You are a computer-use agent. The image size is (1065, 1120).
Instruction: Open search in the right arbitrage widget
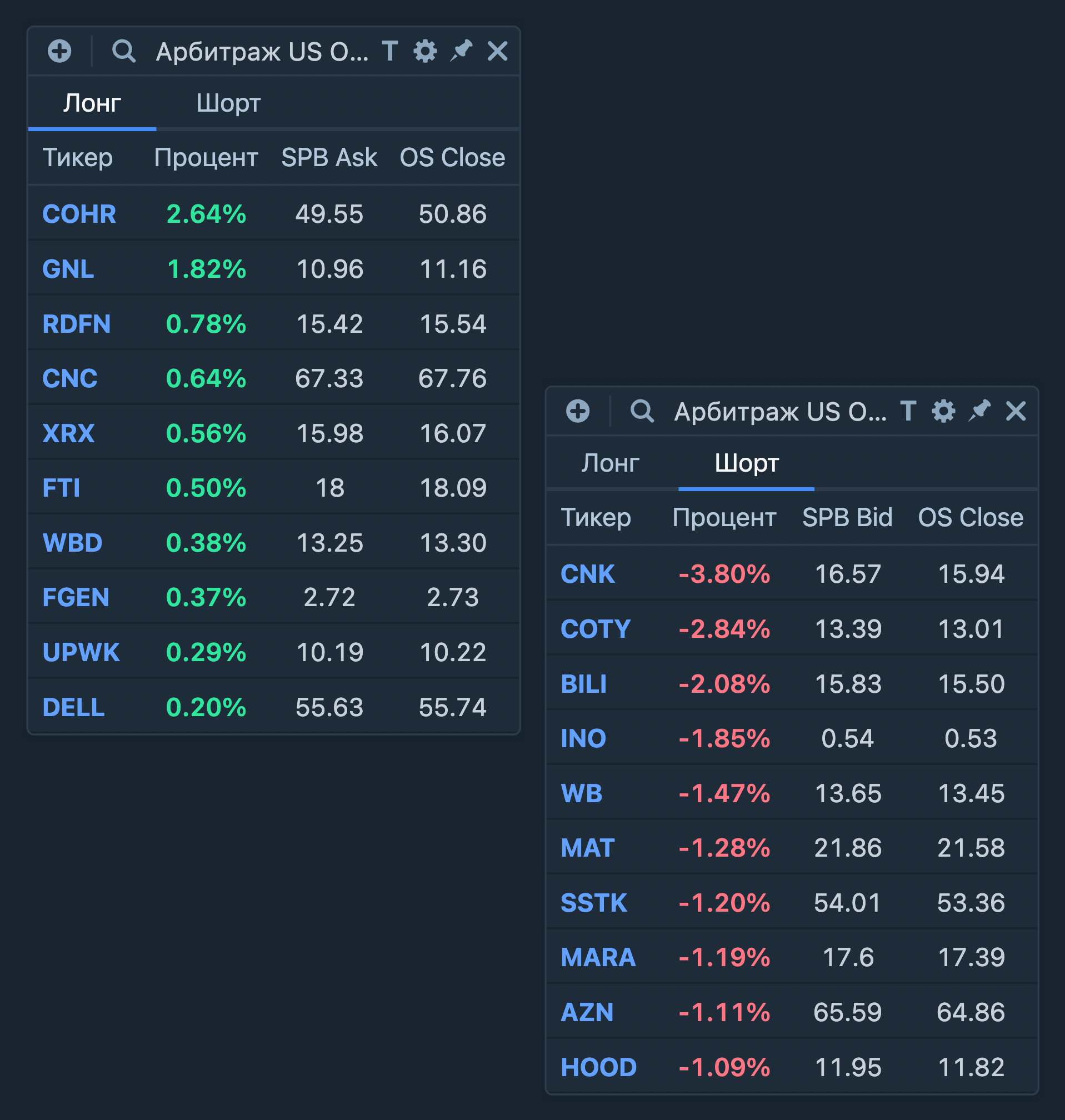click(642, 411)
